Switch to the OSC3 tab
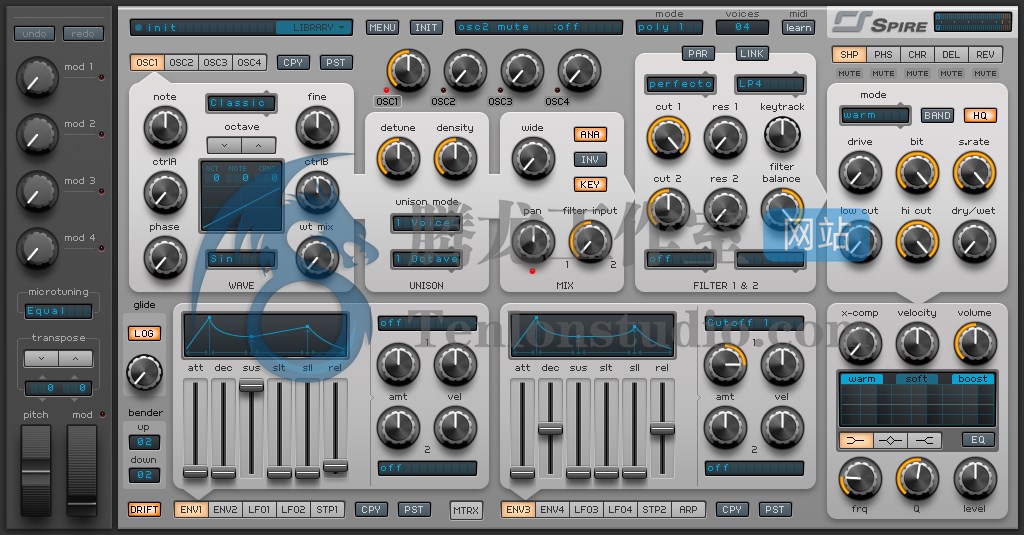Viewport: 1024px width, 535px height. click(215, 63)
